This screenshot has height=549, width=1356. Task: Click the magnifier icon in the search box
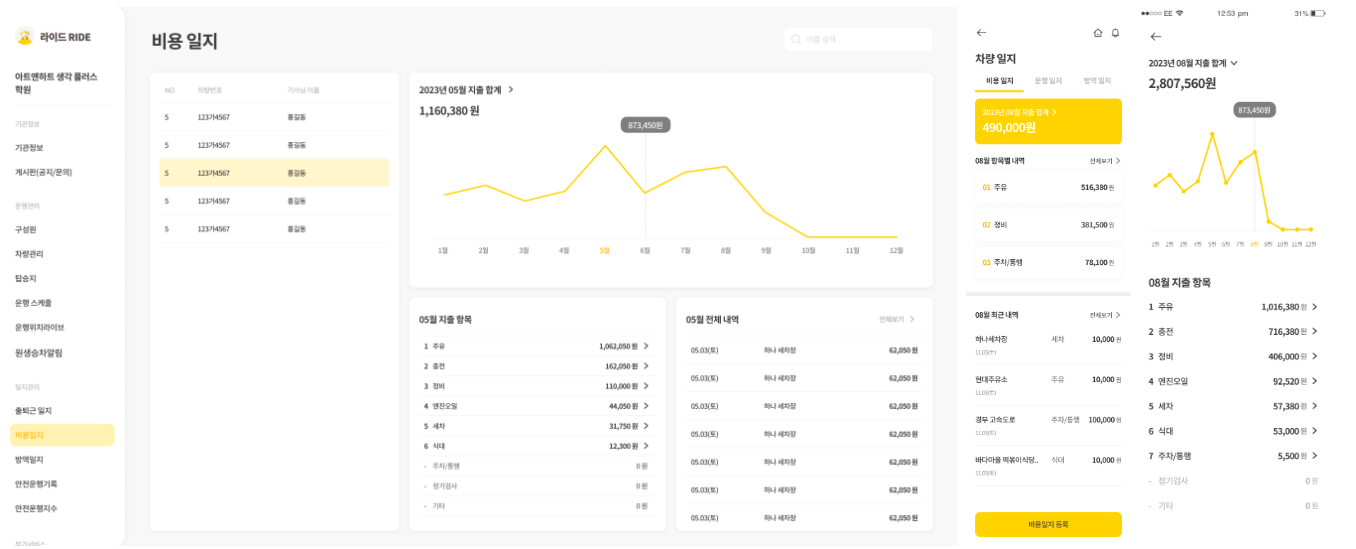pyautogui.click(x=796, y=40)
